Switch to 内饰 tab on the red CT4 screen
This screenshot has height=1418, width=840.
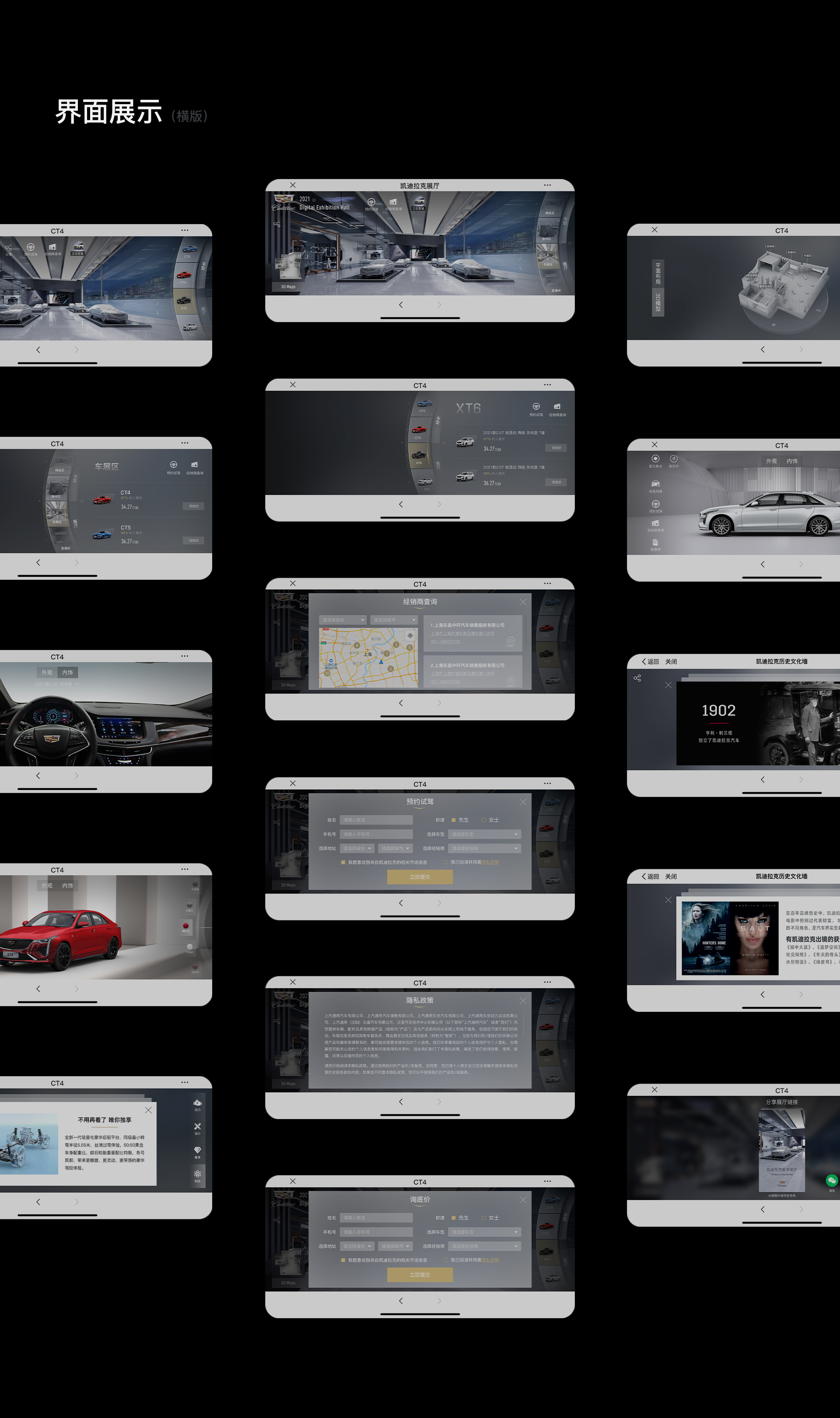click(x=67, y=886)
